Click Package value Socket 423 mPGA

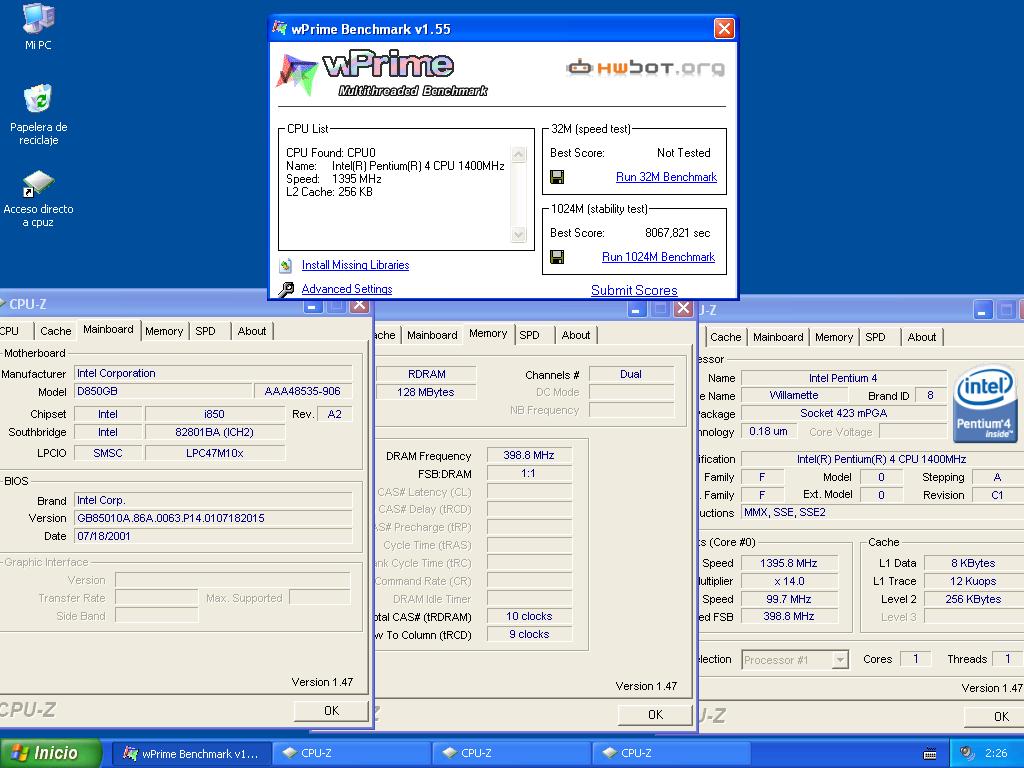(844, 413)
